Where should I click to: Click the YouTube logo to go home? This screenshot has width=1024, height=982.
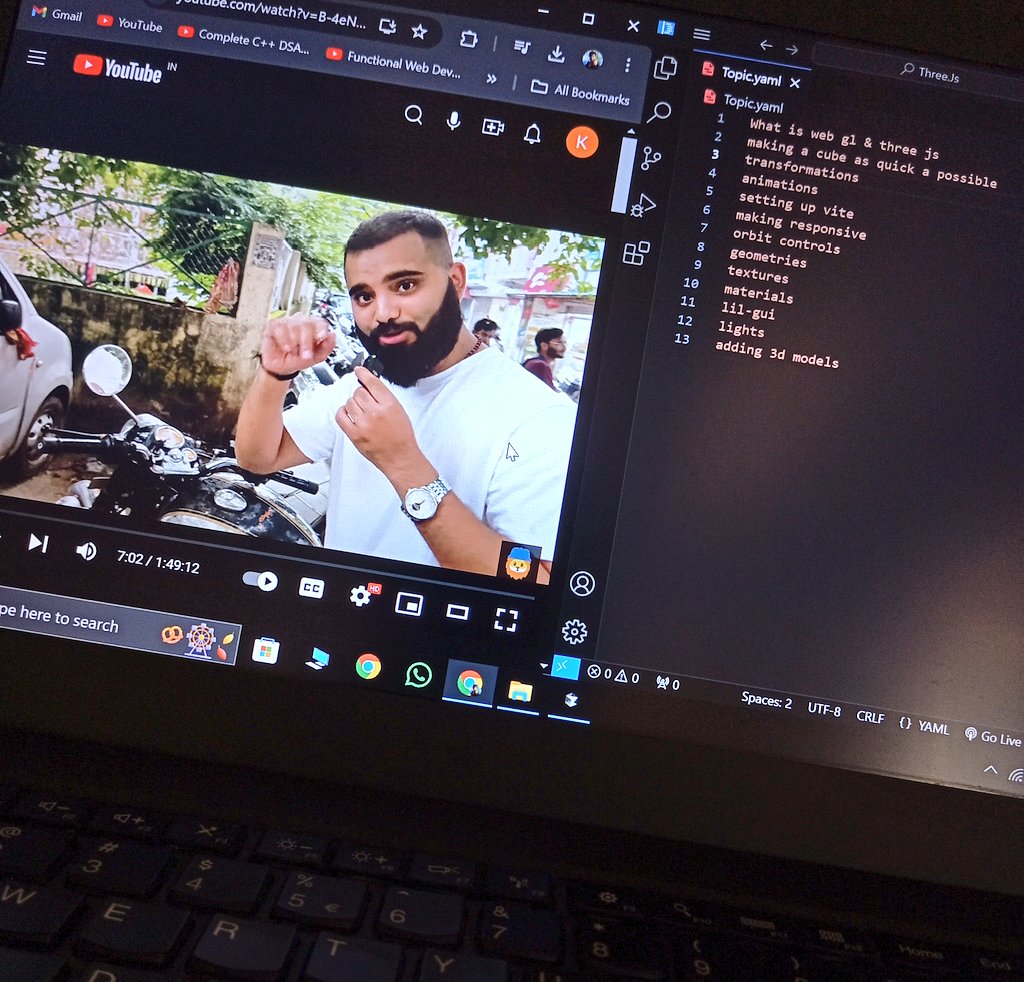118,68
